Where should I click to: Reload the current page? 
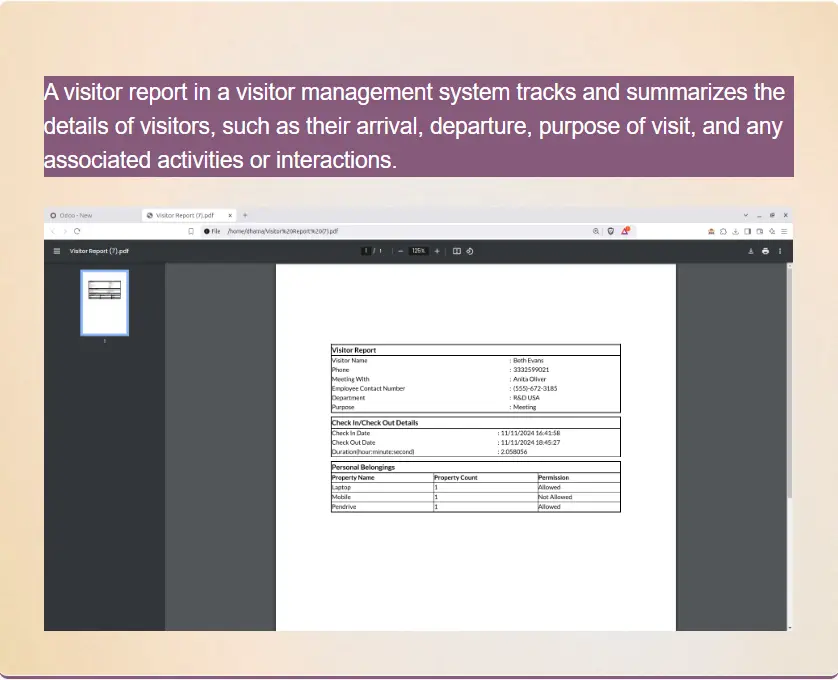pos(77,231)
